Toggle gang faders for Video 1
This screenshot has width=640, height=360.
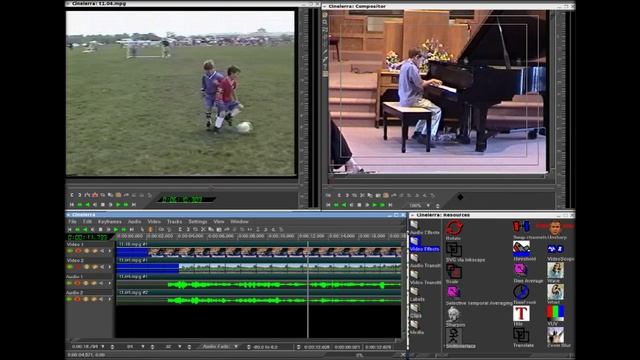tap(86, 251)
